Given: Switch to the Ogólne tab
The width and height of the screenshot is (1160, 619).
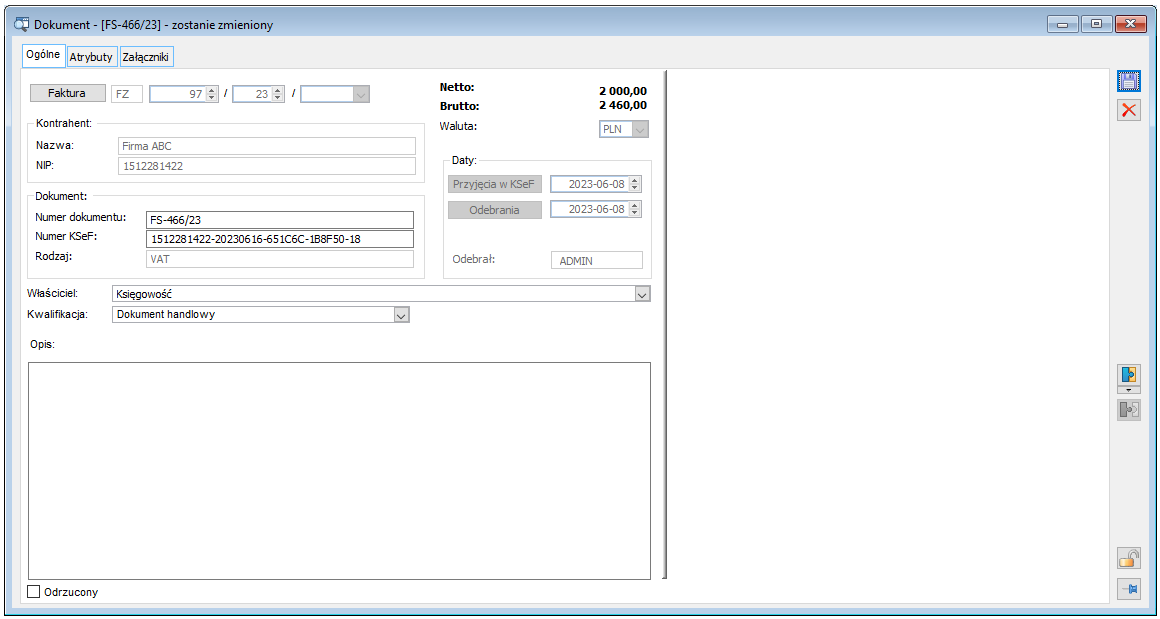Looking at the screenshot, I should [43, 55].
